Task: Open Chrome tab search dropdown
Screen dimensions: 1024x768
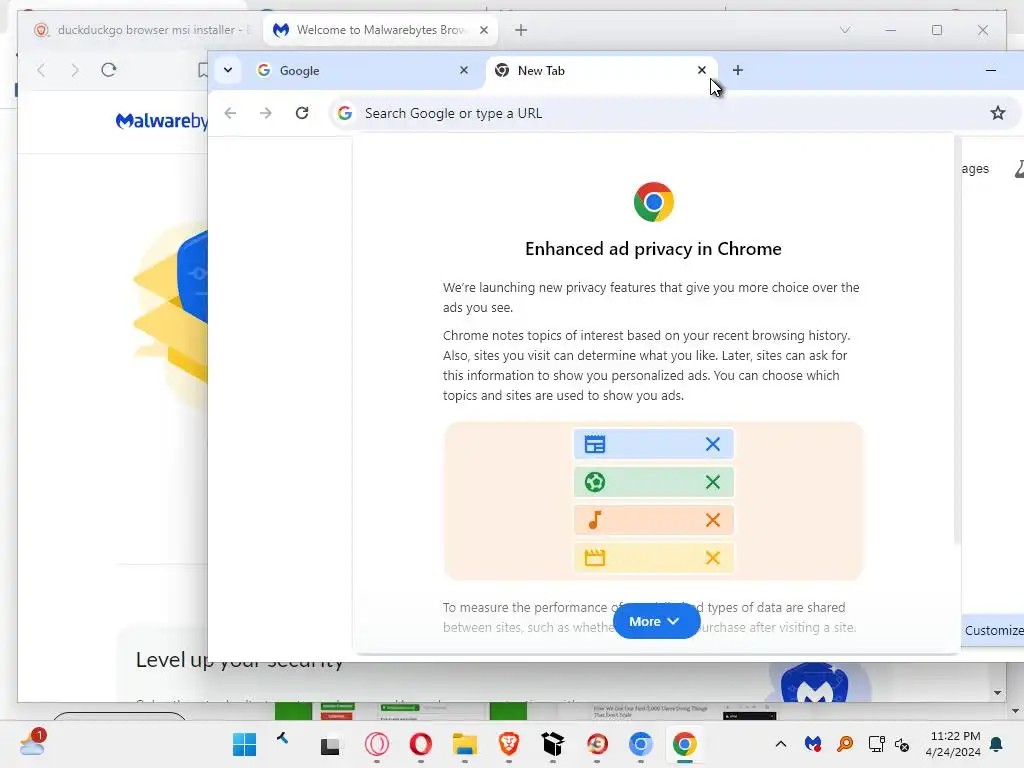Action: pos(228,70)
